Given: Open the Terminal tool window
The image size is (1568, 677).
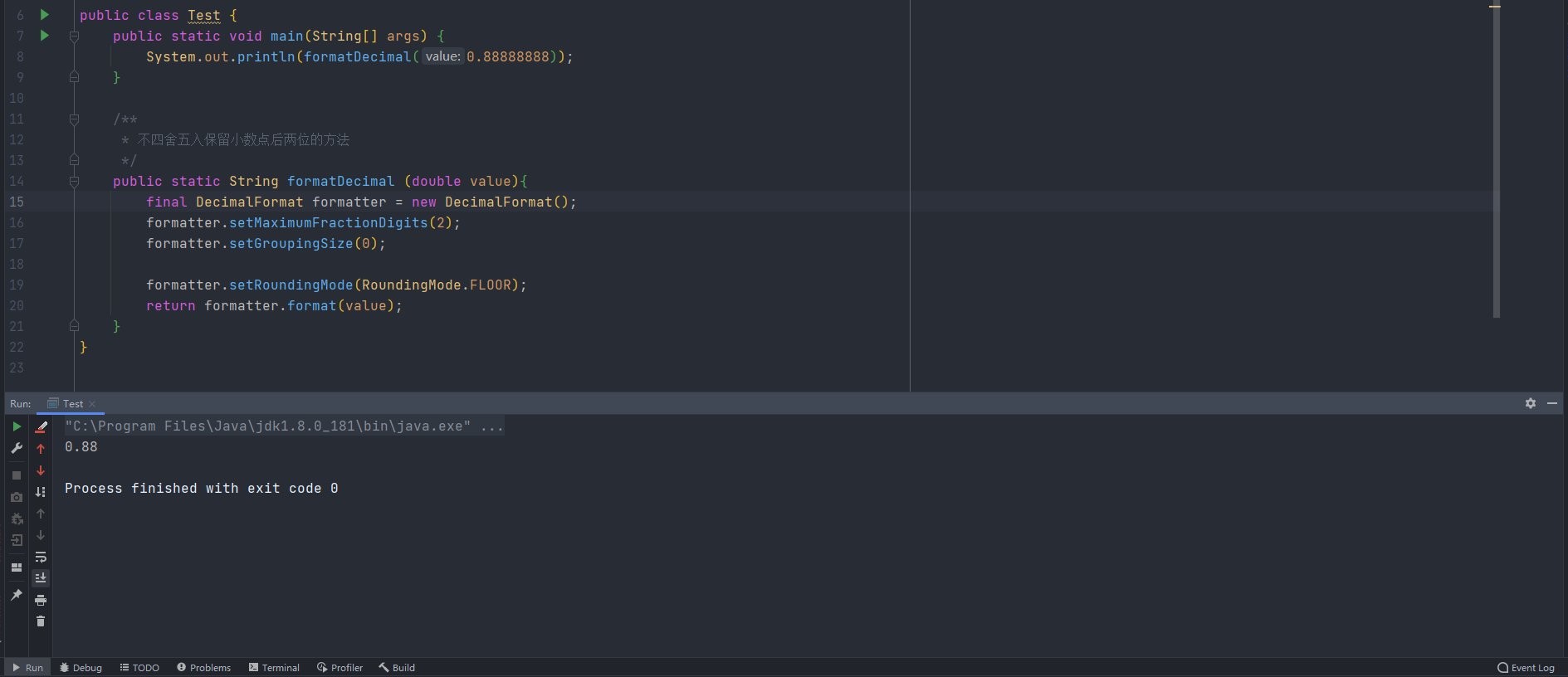Looking at the screenshot, I should (x=274, y=668).
